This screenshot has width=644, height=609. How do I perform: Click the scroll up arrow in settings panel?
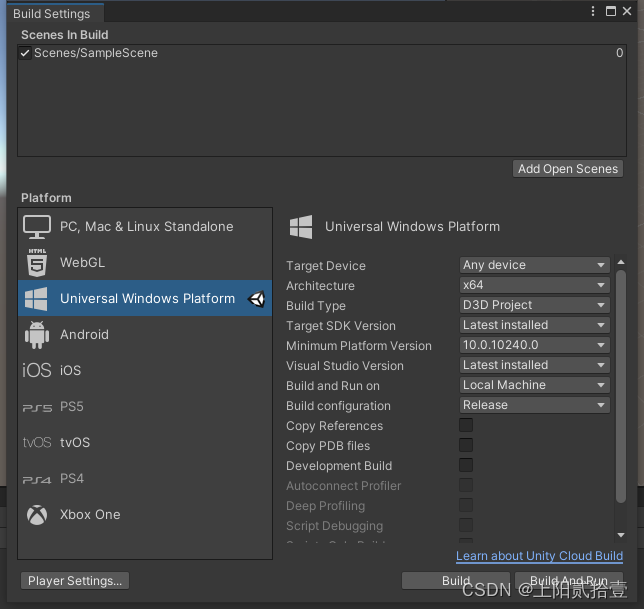(x=621, y=262)
